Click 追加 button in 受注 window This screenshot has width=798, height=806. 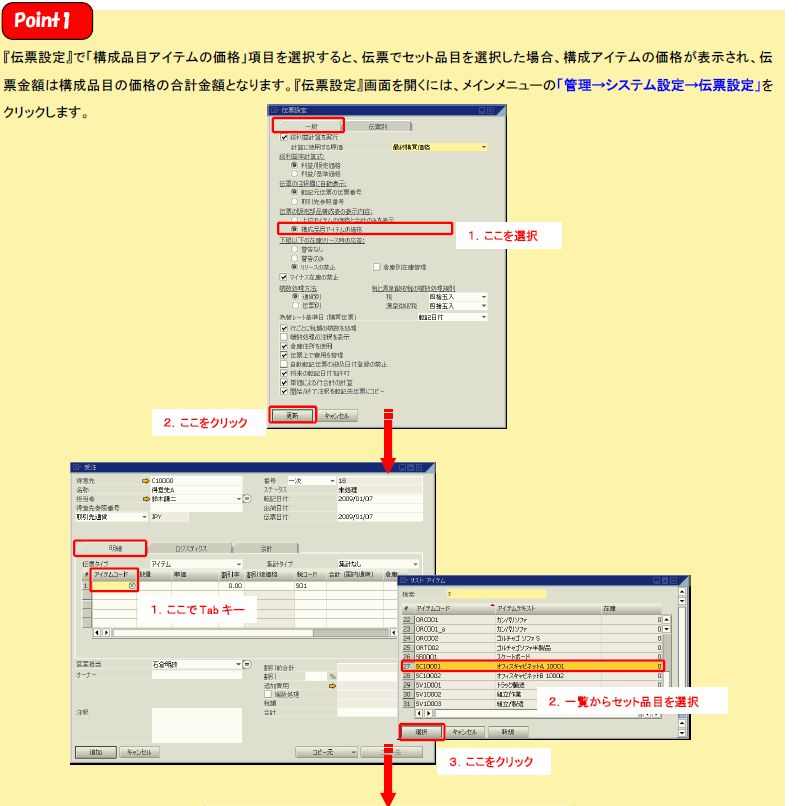click(x=96, y=752)
